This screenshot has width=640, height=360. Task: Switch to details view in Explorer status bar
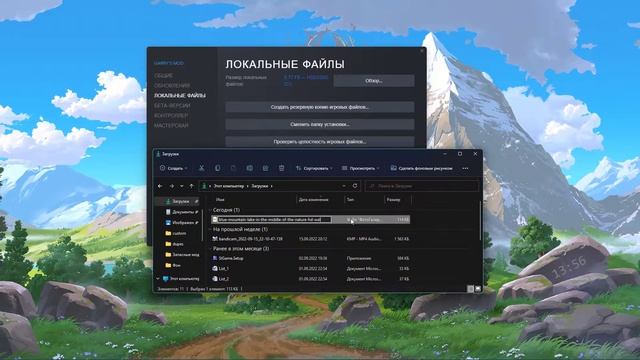click(x=470, y=289)
